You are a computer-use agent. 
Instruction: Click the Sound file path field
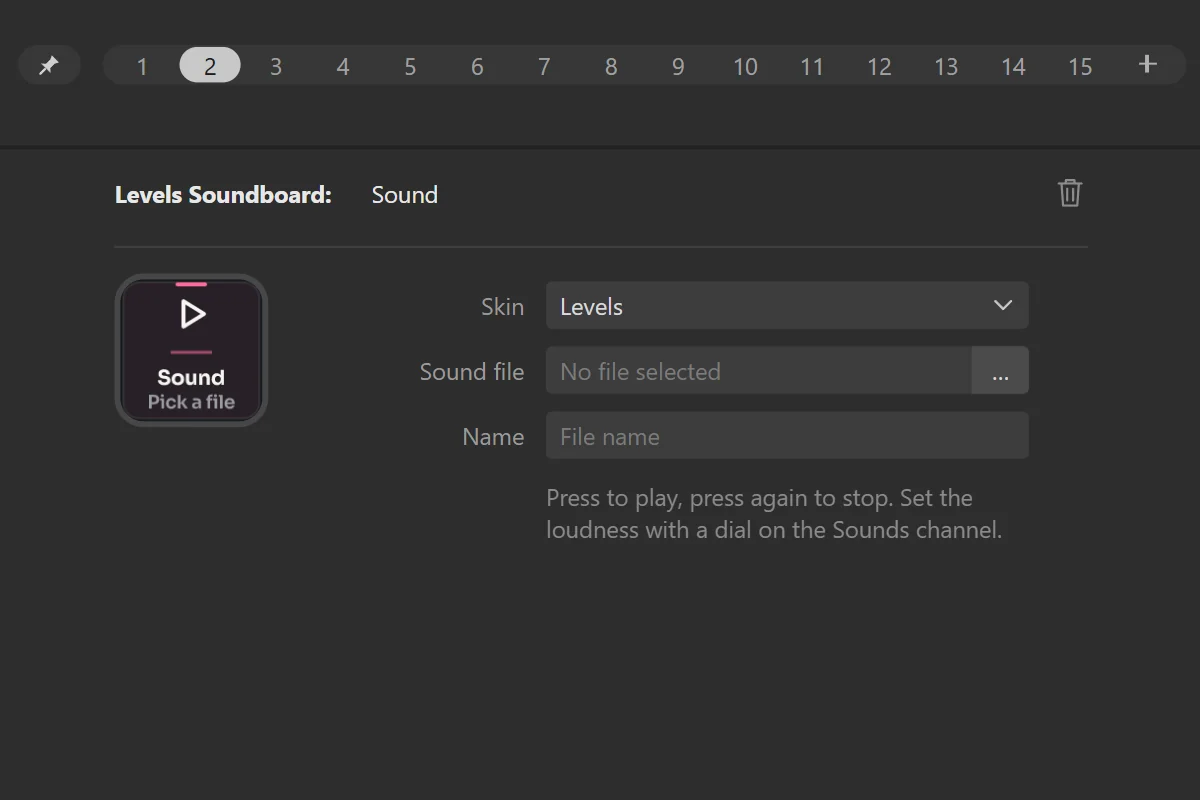point(759,371)
